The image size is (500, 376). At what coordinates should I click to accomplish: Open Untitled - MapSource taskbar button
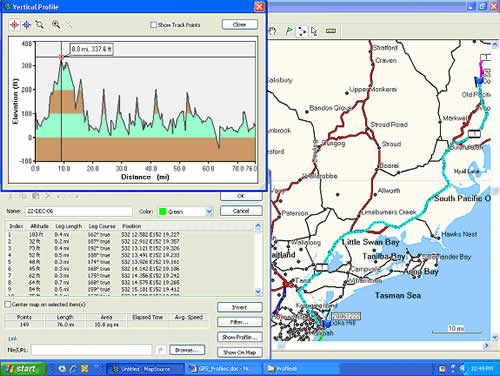pos(145,369)
